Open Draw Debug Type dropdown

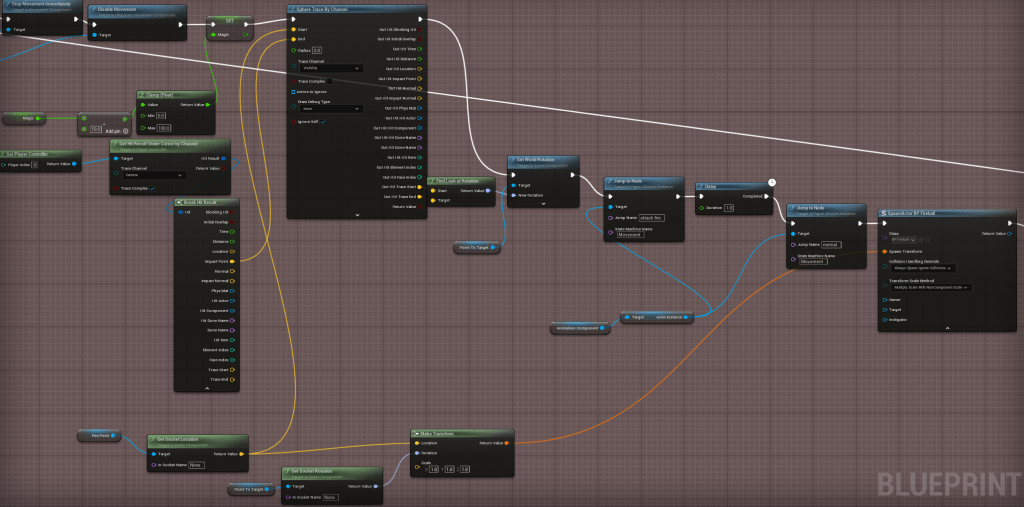[330, 108]
